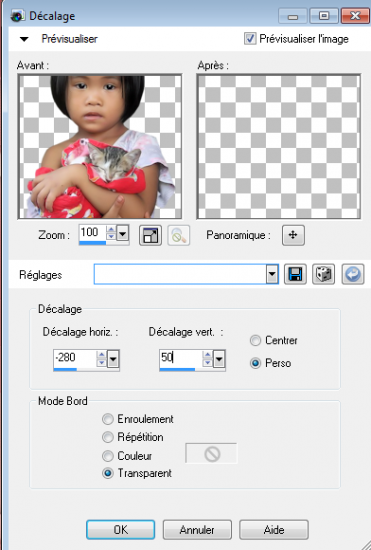Confirm with the OK button
This screenshot has height=550, width=371.
pos(120,530)
